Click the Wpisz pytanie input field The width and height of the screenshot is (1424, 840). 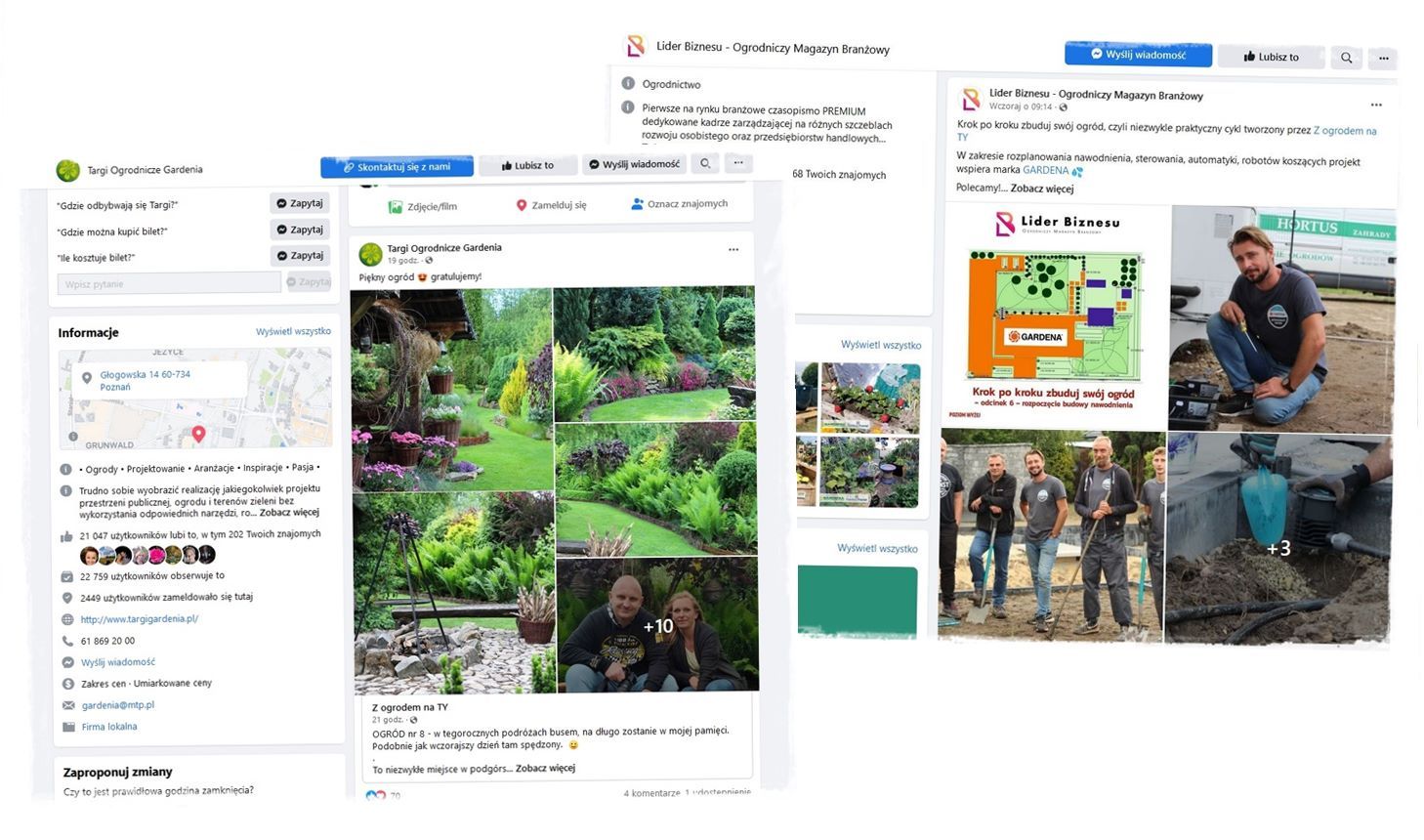169,284
